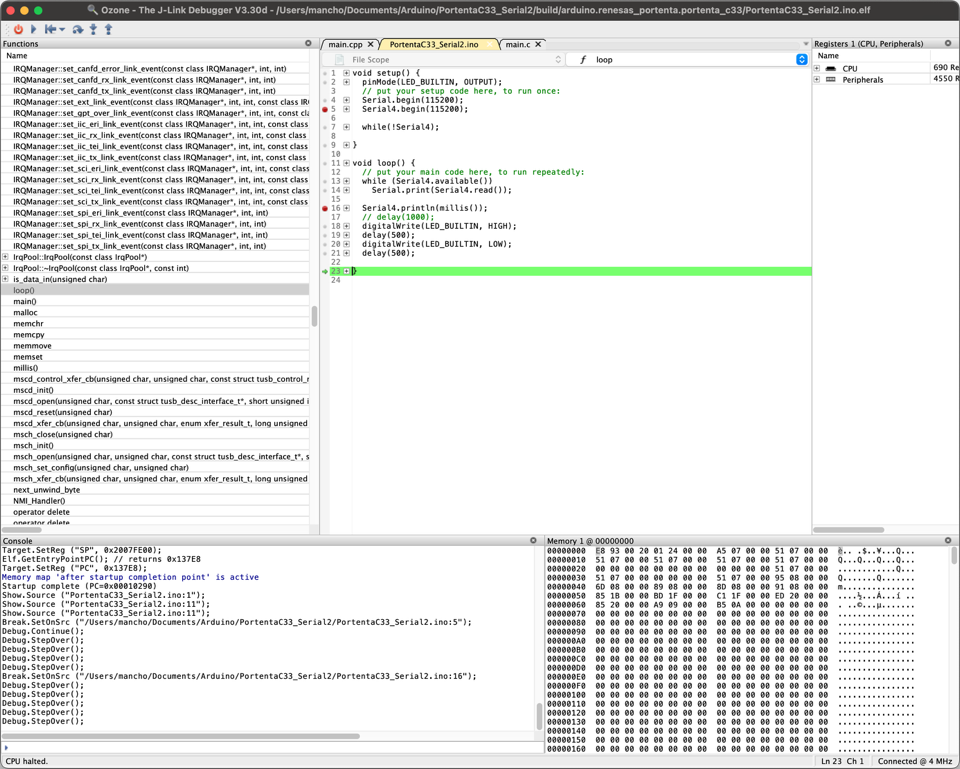This screenshot has height=769, width=960.
Task: Expand the CPU register group
Action: [x=817, y=68]
